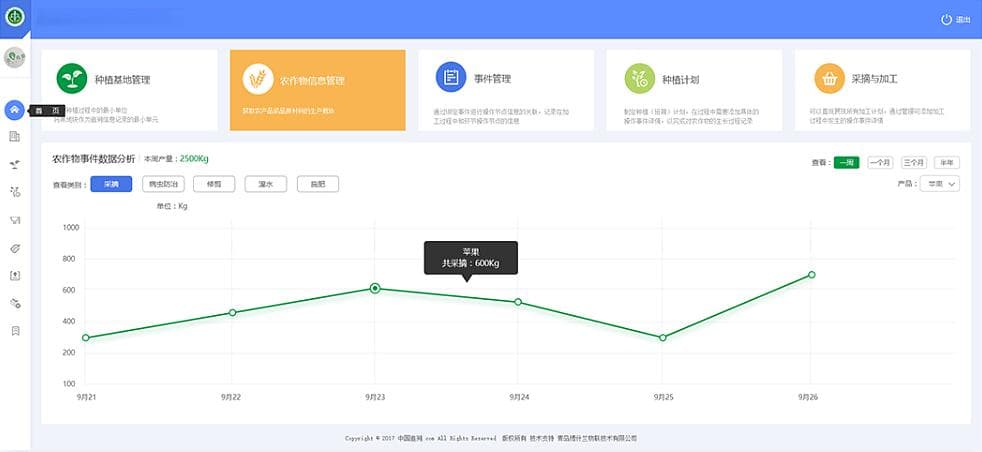Open the bookmark sidebar icon at bottom

click(x=15, y=331)
